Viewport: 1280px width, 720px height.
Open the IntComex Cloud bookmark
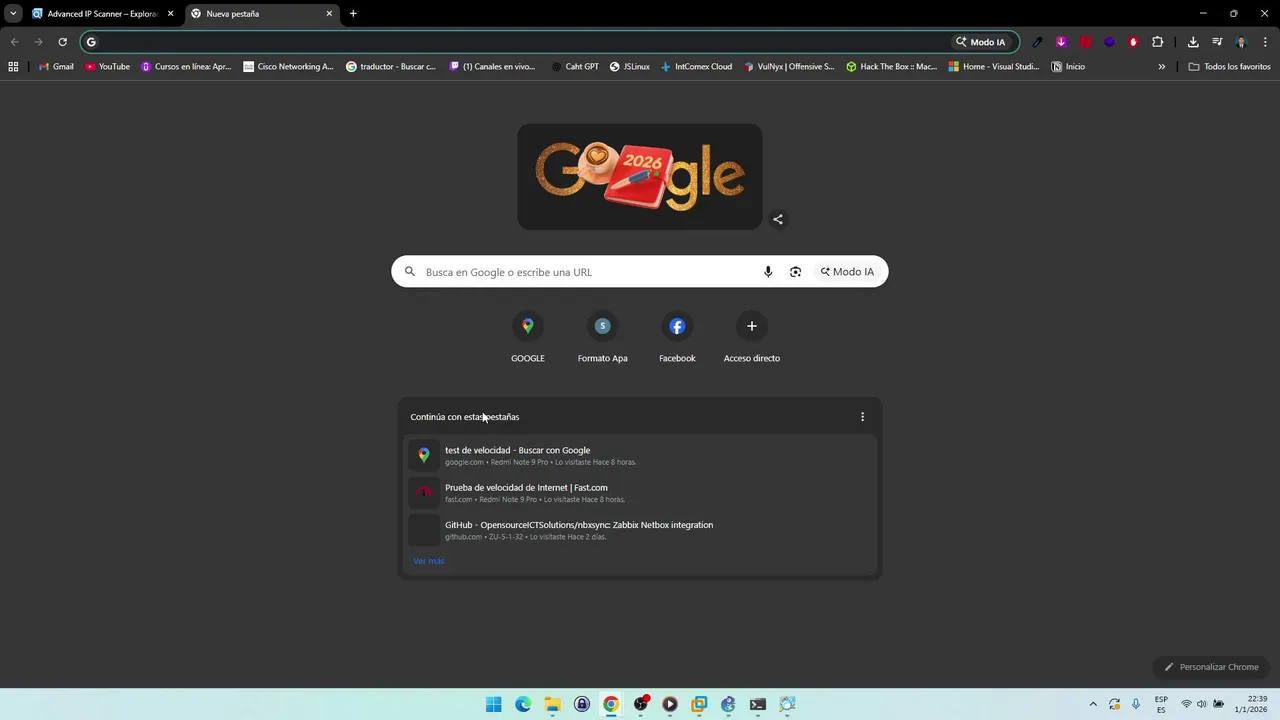click(x=696, y=67)
